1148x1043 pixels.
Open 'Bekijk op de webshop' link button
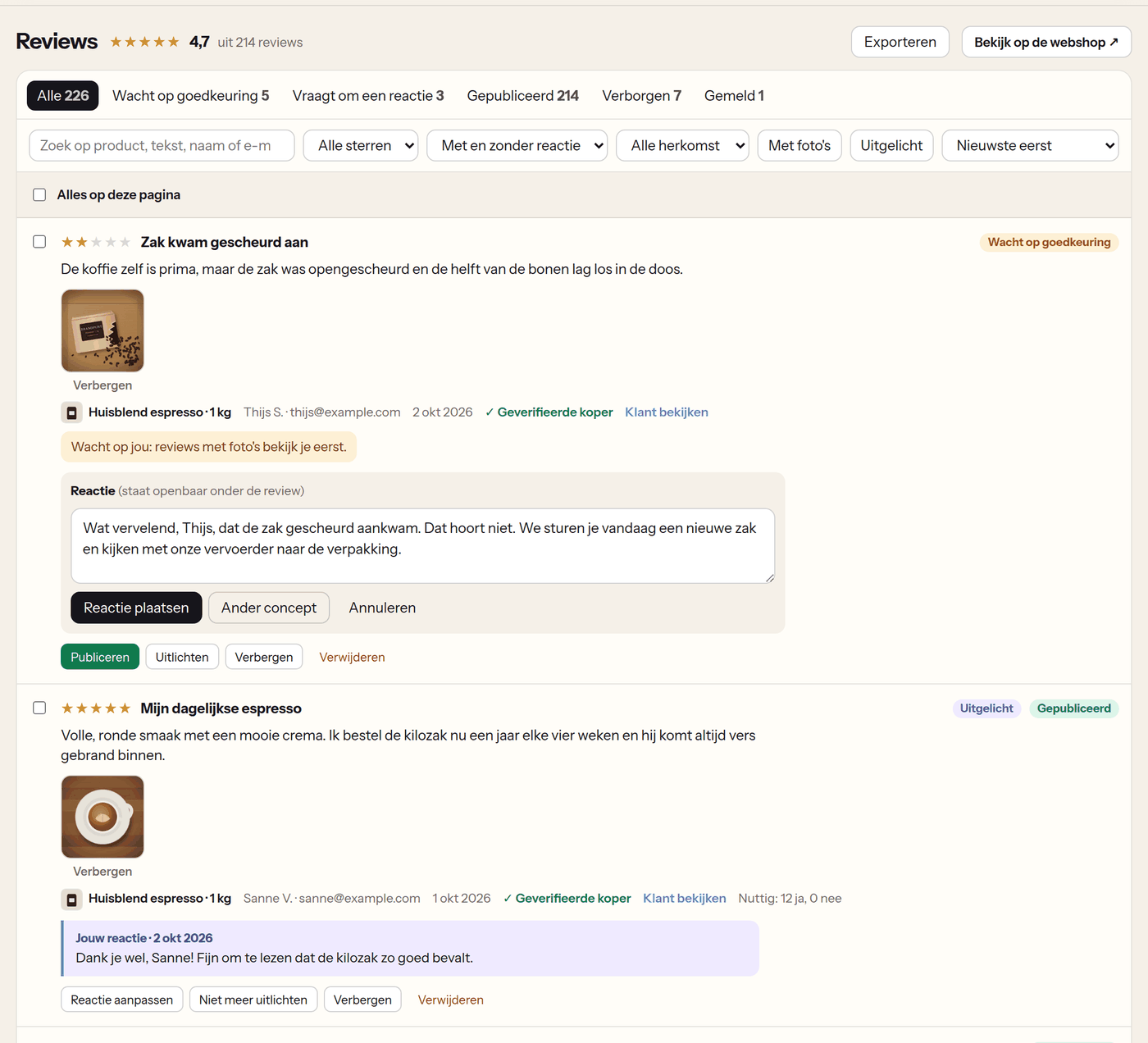(1046, 42)
